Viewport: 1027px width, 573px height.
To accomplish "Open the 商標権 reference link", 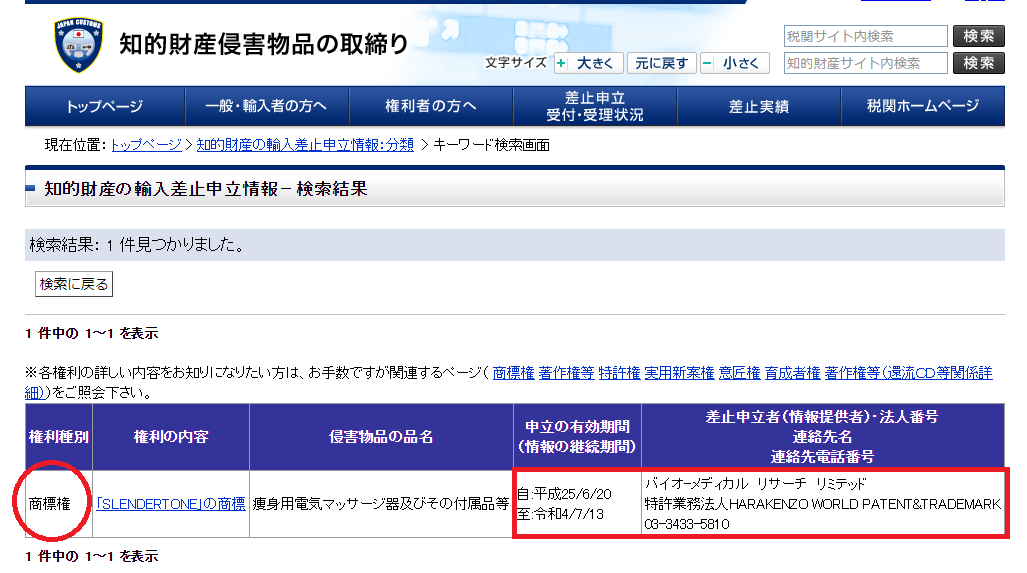I will coord(514,373).
